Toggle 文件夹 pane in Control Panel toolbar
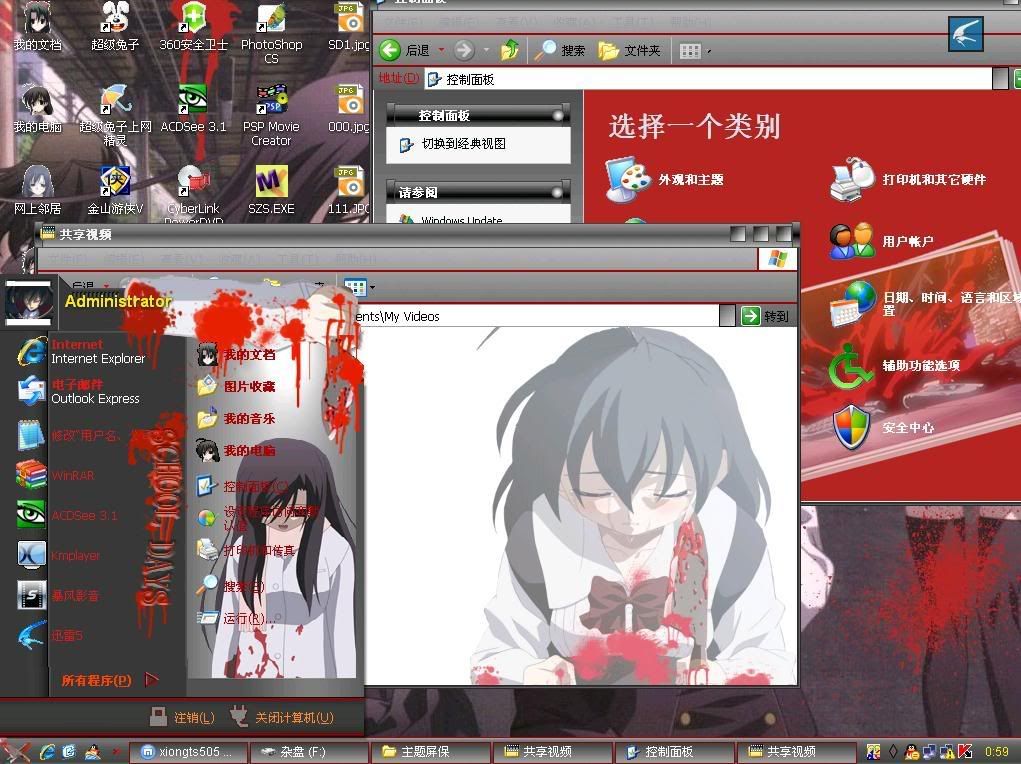 point(629,50)
